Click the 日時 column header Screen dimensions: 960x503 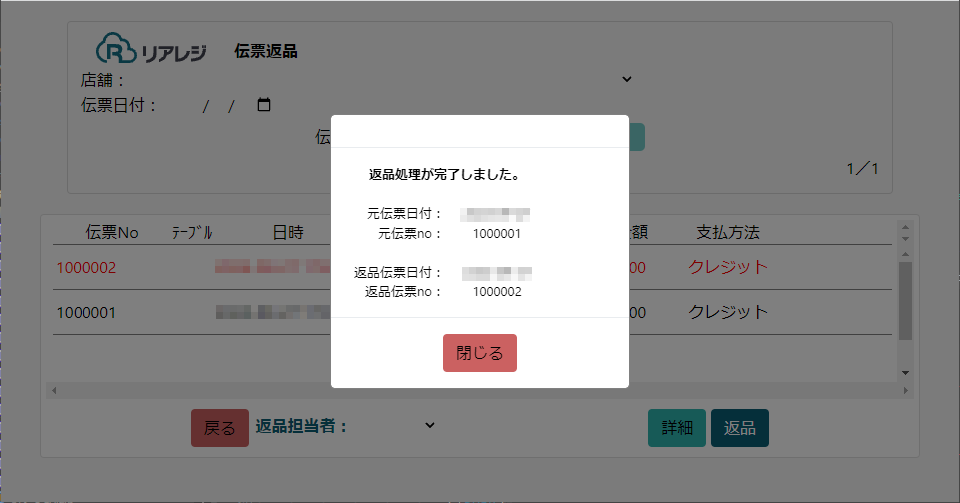287,232
